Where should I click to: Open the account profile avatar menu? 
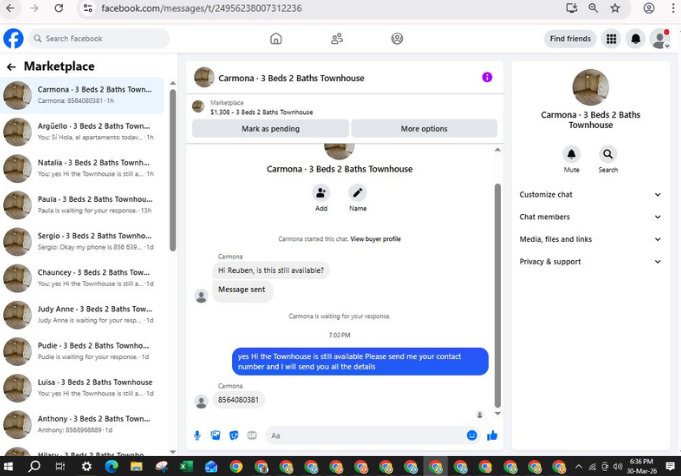(x=660, y=39)
